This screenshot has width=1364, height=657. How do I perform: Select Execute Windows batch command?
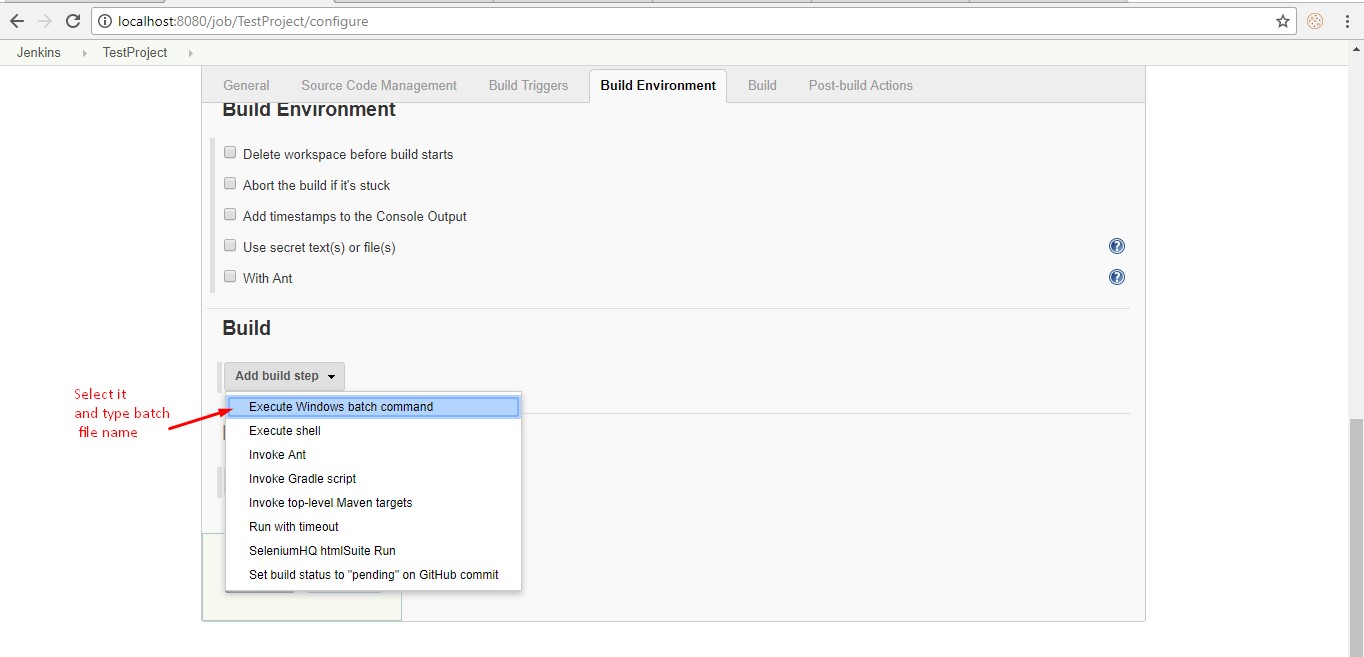pyautogui.click(x=341, y=406)
